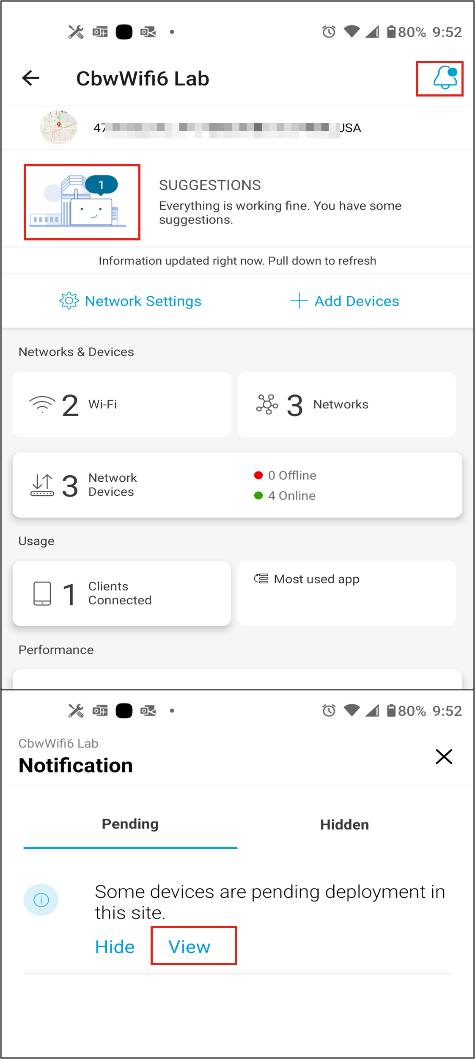Switch to the Hidden tab
The height and width of the screenshot is (1059, 475).
(x=345, y=825)
